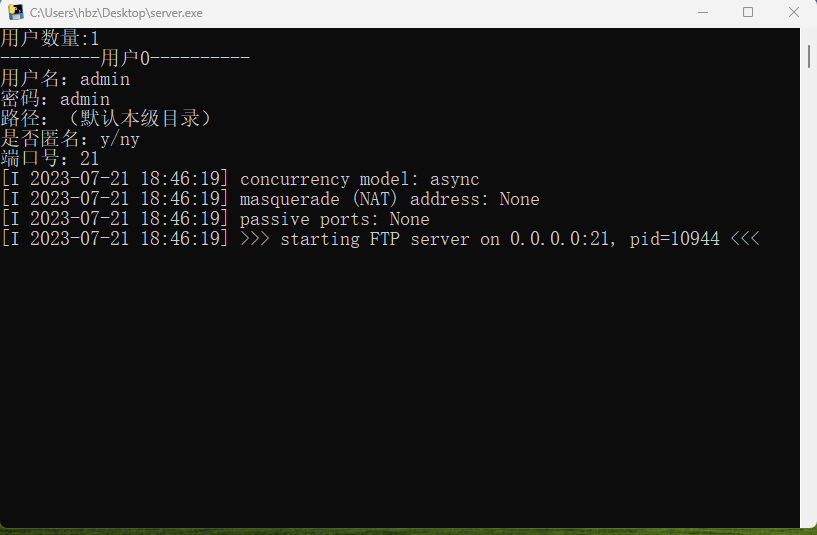Screen dimensions: 817x535
Task: Click the empty scrollbar track below the thumb
Action: pos(808,300)
